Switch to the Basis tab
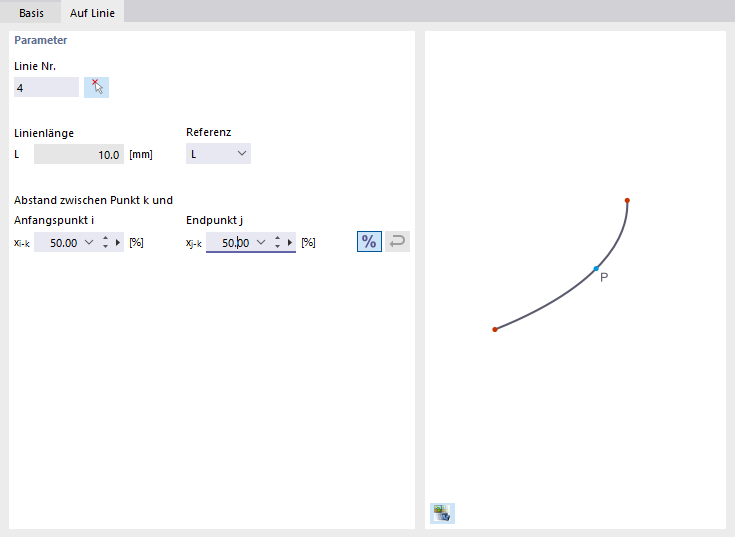Image resolution: width=735 pixels, height=537 pixels. (31, 13)
